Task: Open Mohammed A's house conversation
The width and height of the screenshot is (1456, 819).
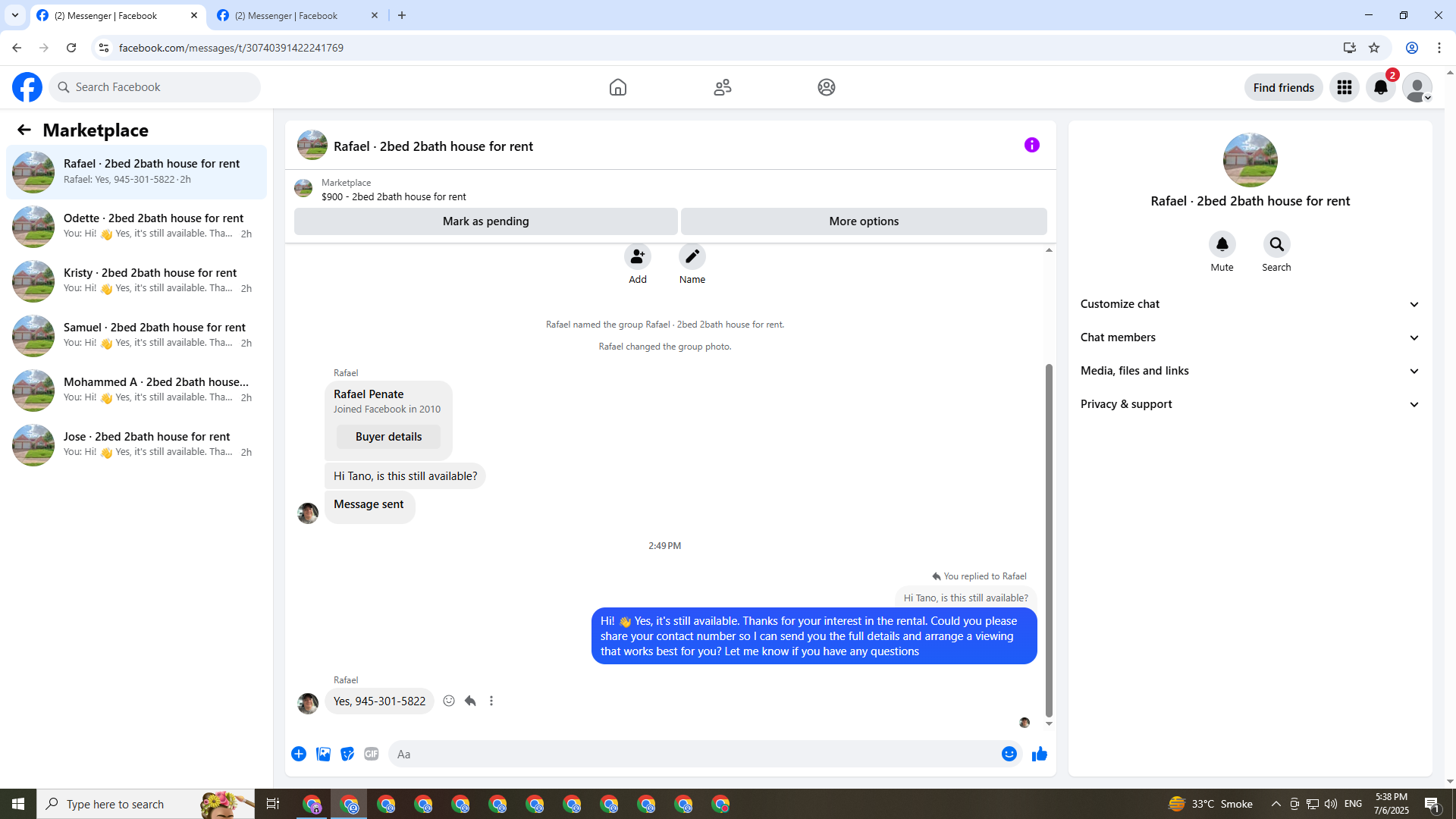Action: click(136, 391)
